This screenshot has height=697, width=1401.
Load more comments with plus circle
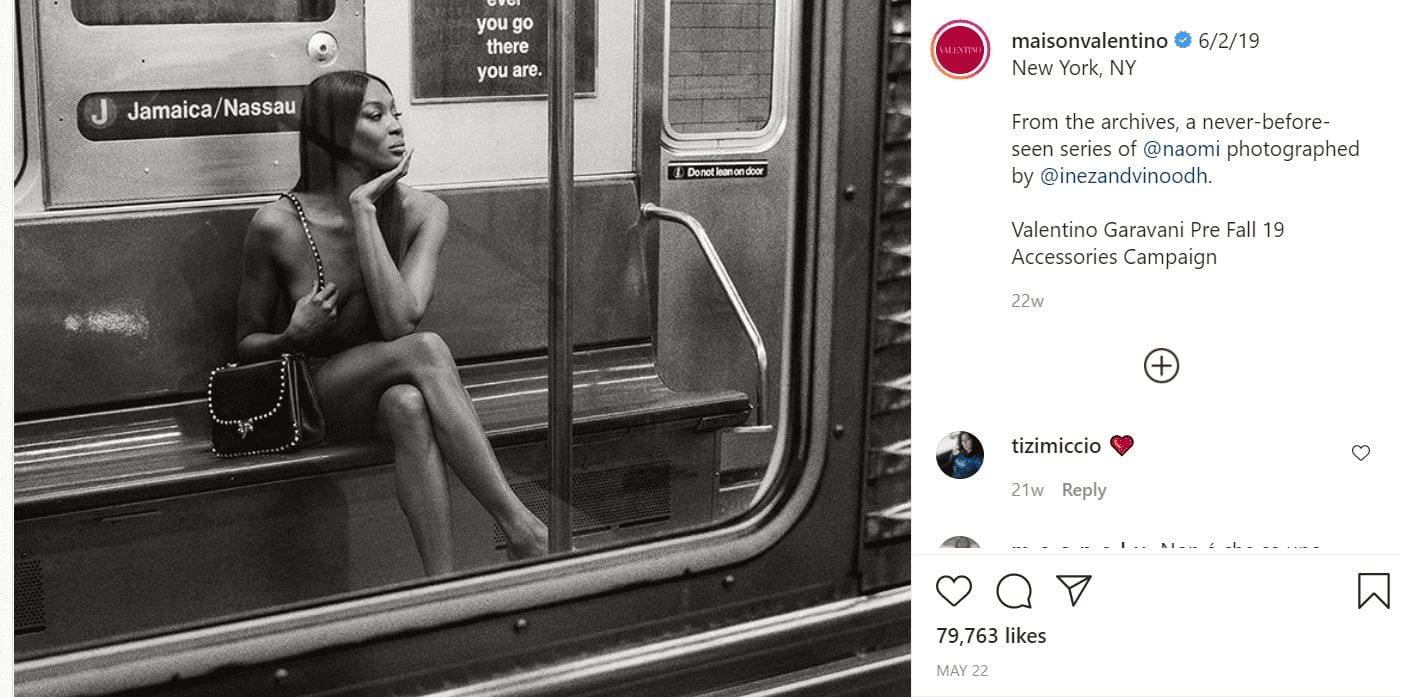click(1161, 365)
